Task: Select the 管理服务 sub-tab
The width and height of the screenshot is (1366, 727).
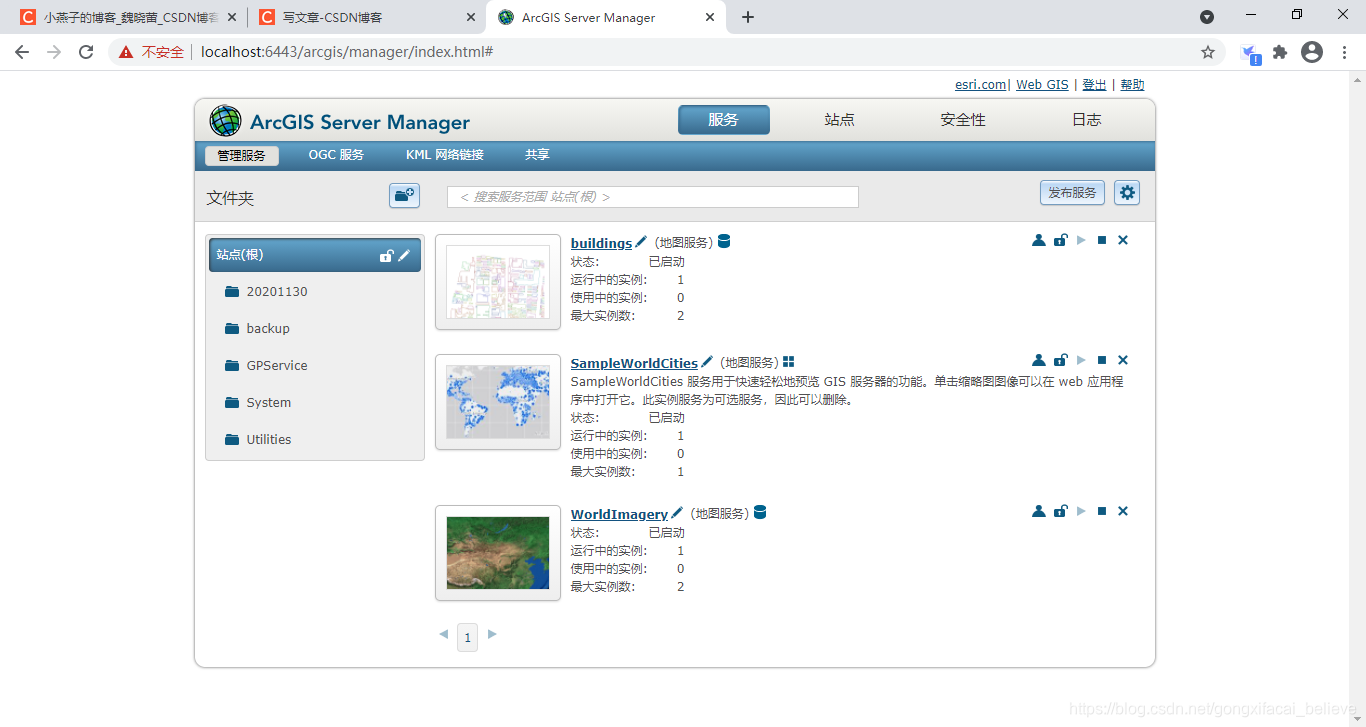Action: click(242, 156)
